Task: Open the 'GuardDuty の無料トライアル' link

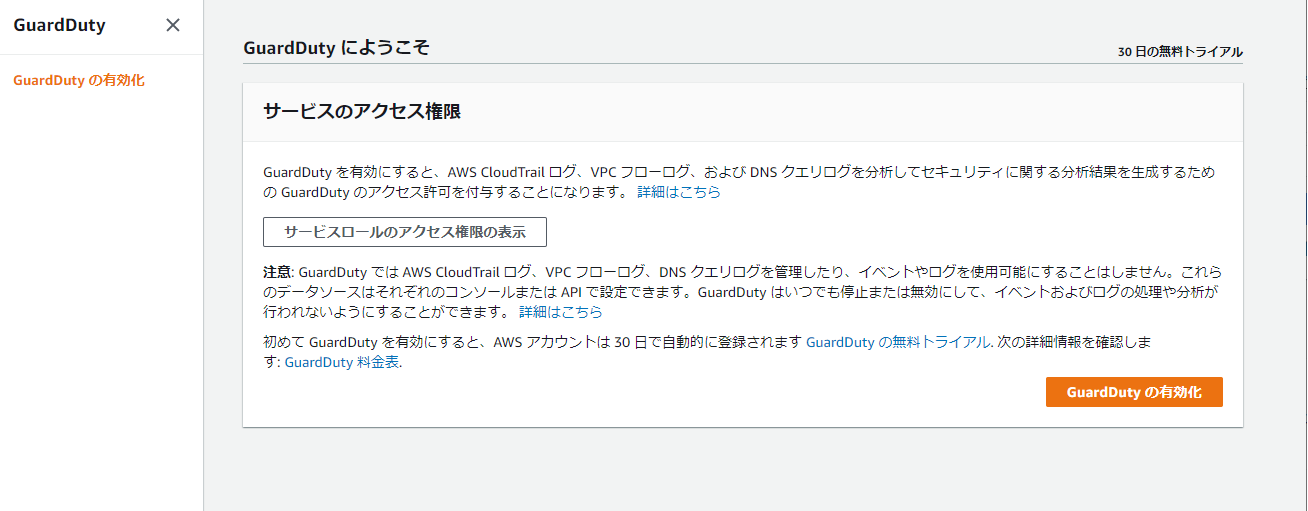Action: [x=898, y=342]
